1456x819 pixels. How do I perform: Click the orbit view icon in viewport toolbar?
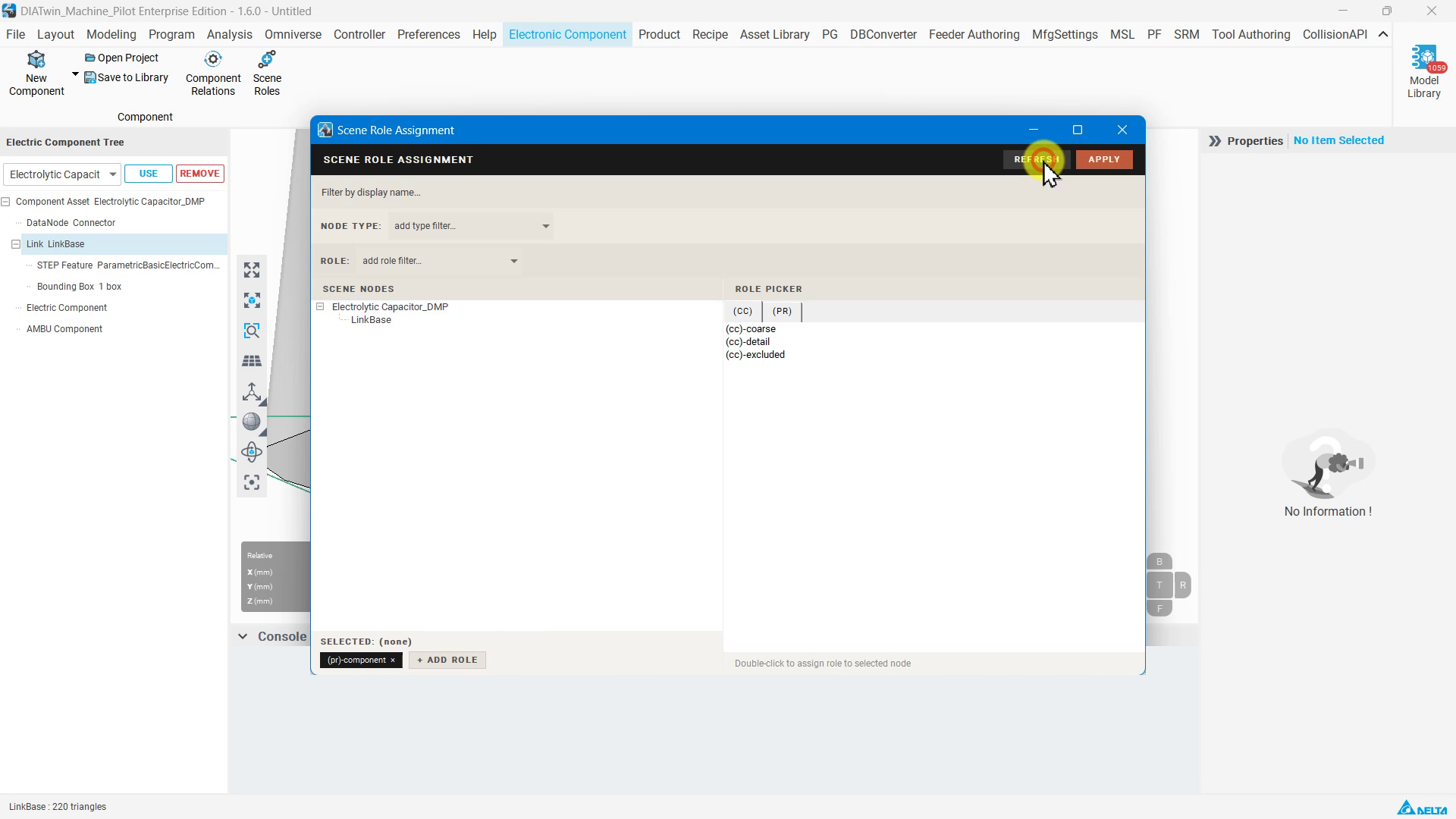252,453
